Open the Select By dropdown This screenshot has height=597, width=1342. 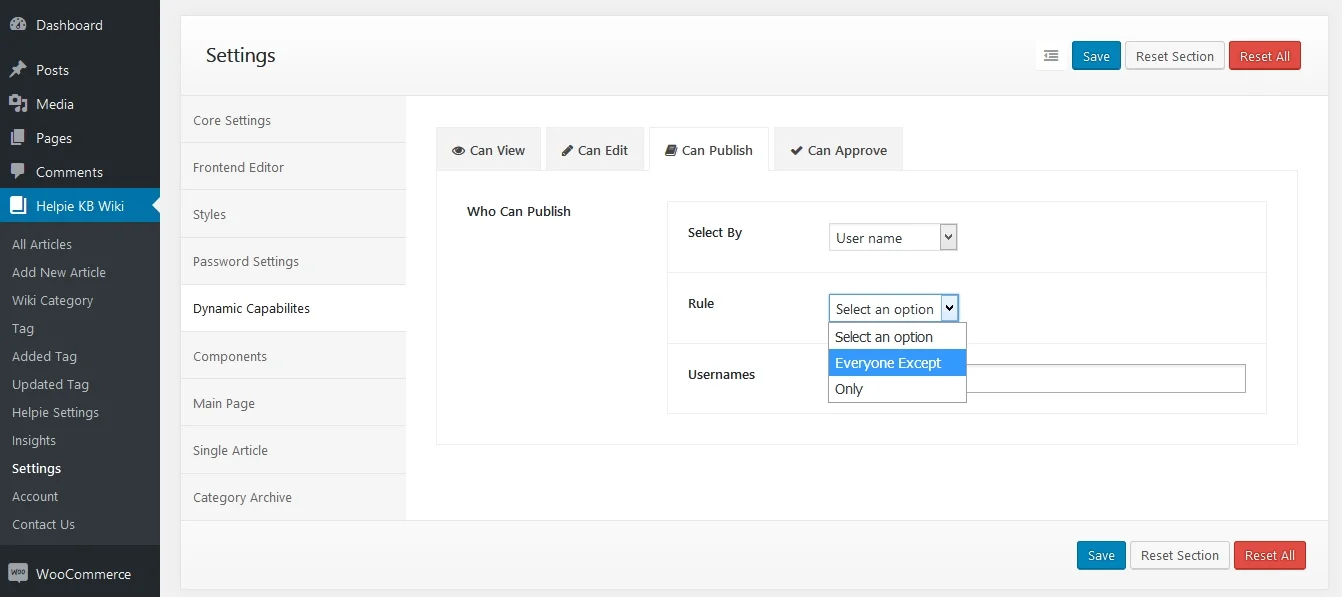[x=893, y=238]
